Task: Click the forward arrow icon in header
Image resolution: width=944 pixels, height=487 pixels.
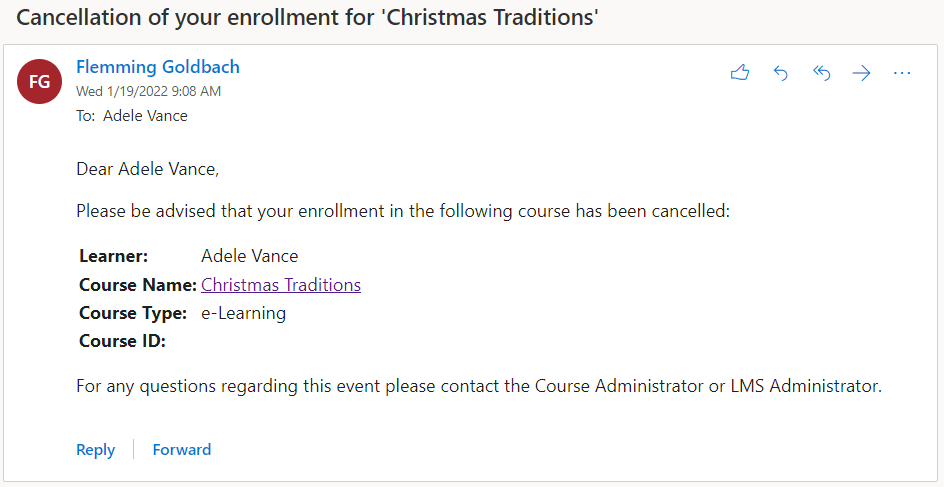Action: click(x=861, y=73)
